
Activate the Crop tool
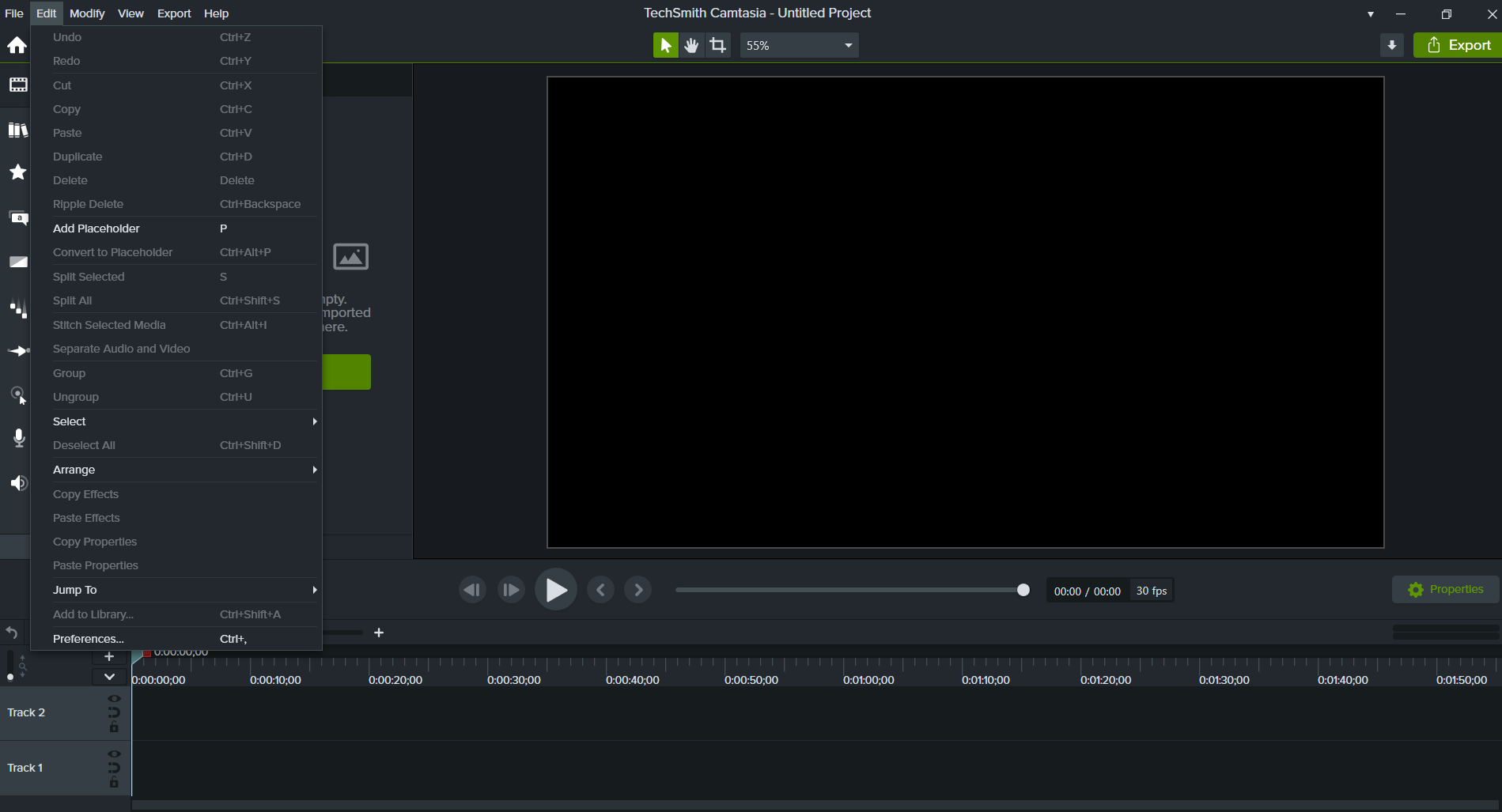coord(717,45)
